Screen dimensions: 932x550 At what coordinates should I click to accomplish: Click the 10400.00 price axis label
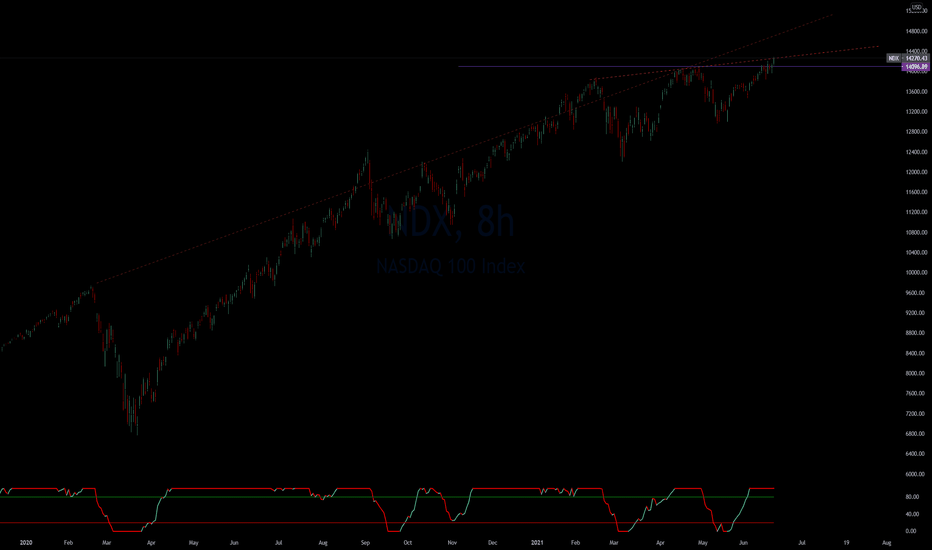coord(916,253)
